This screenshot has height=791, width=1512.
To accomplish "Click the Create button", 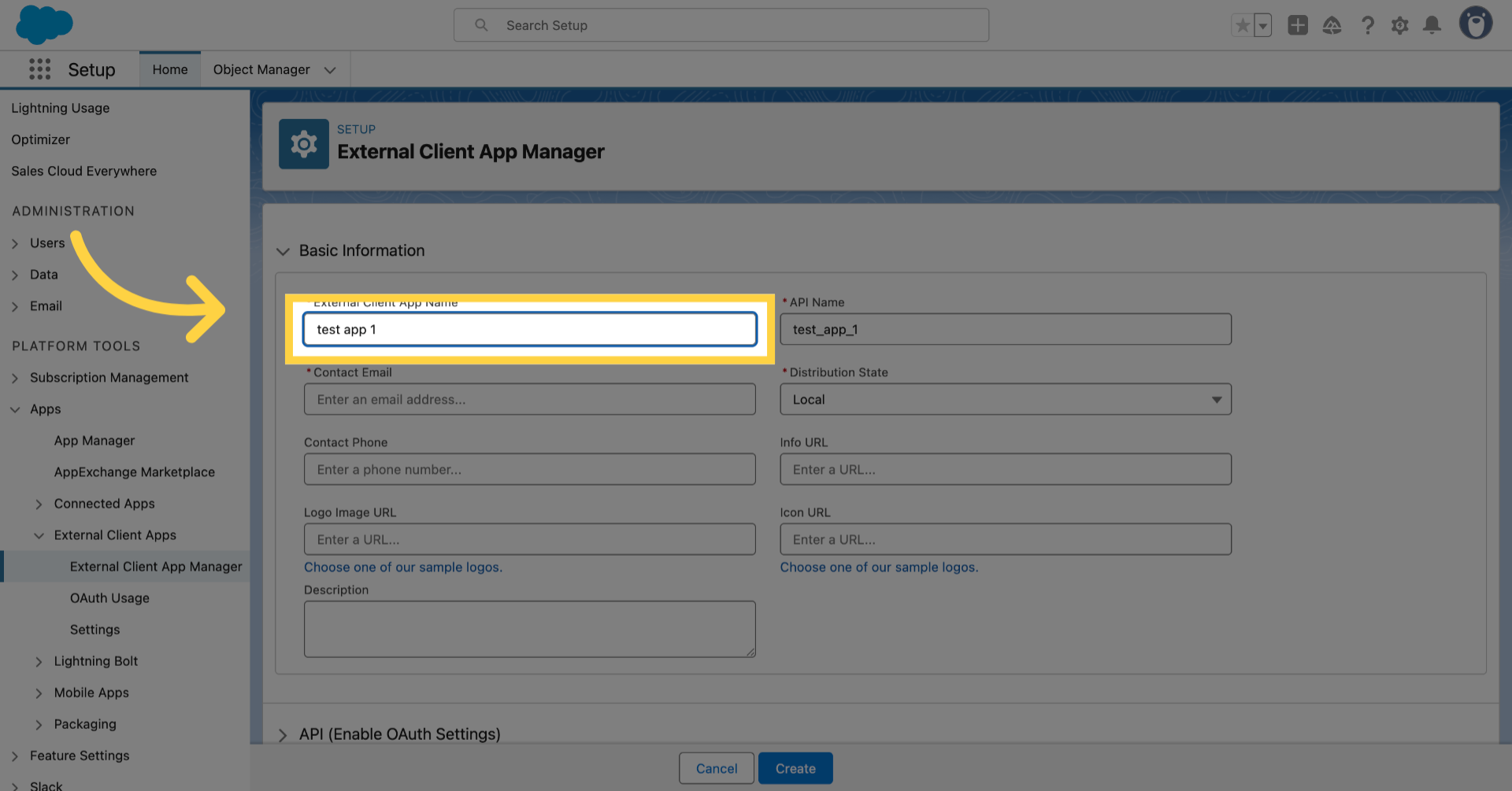I will pyautogui.click(x=795, y=768).
